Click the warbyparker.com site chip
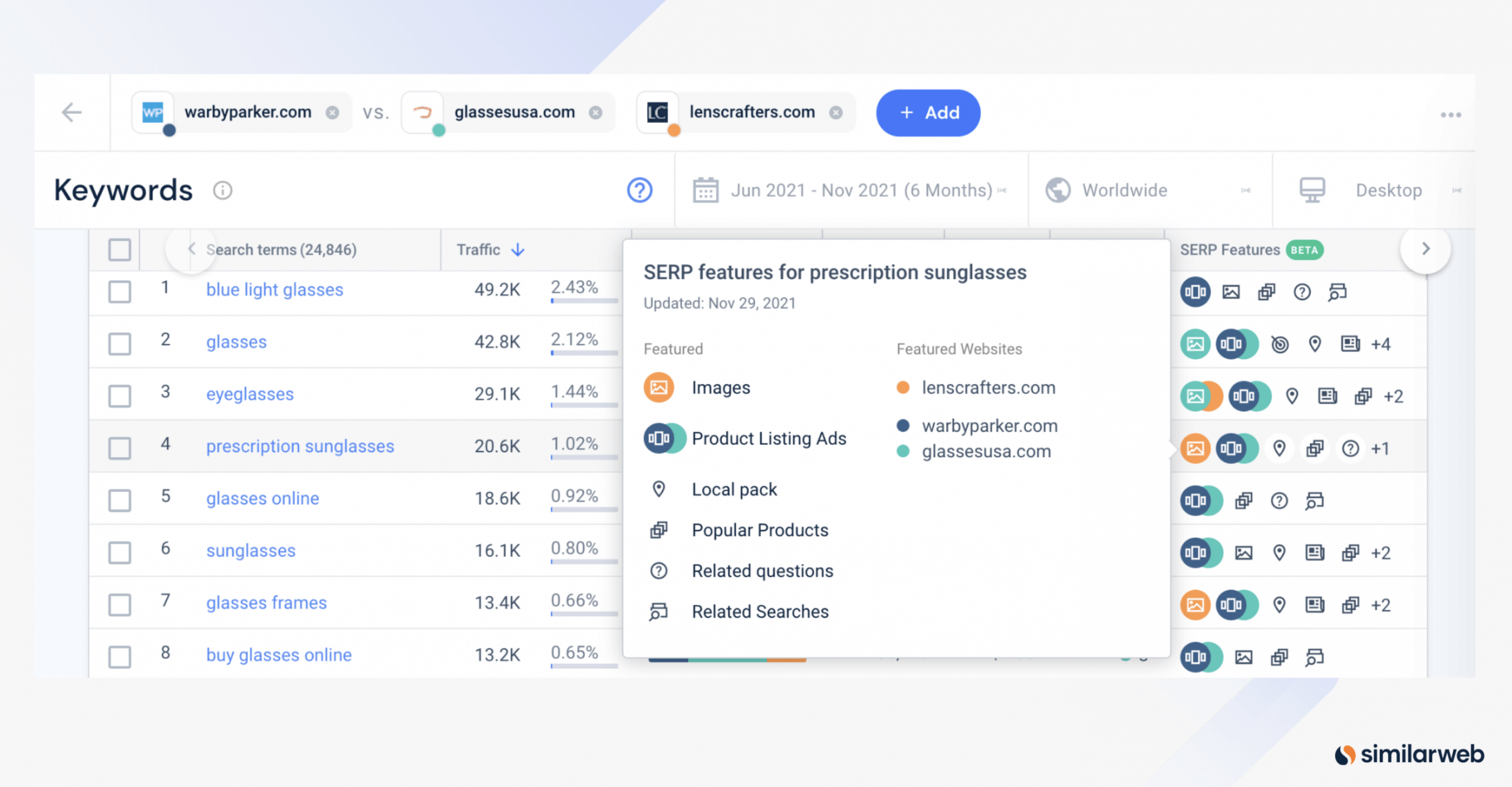The height and width of the screenshot is (787, 1512). pyautogui.click(x=242, y=112)
